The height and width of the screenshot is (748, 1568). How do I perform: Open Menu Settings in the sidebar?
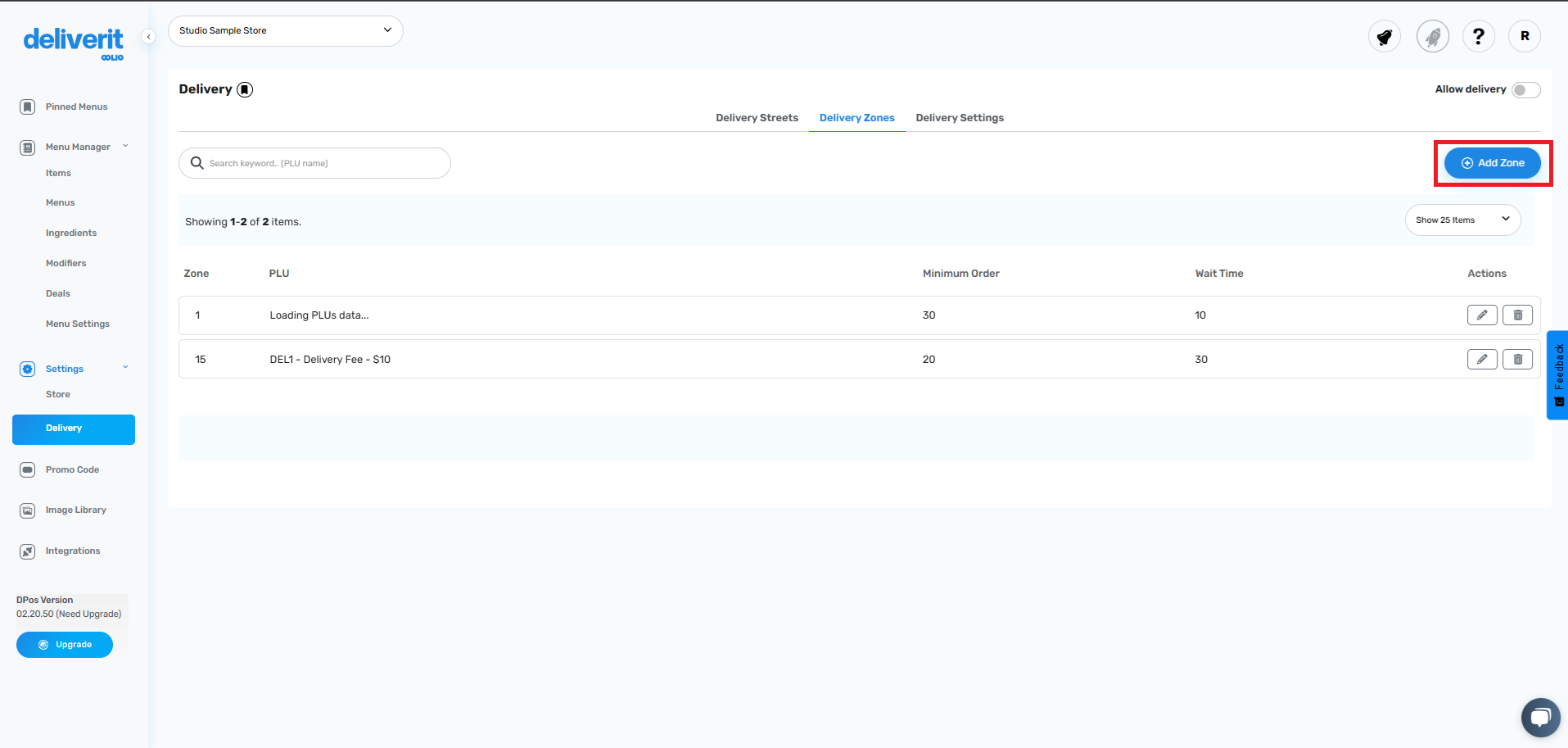pyautogui.click(x=78, y=324)
